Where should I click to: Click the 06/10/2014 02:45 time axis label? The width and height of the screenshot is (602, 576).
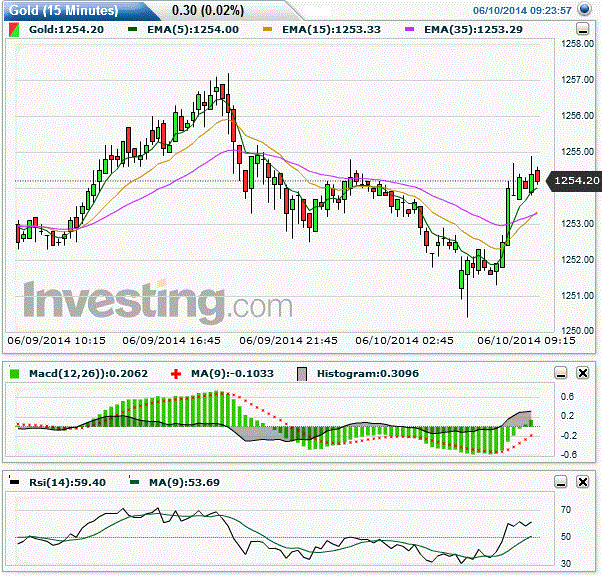coord(404,341)
